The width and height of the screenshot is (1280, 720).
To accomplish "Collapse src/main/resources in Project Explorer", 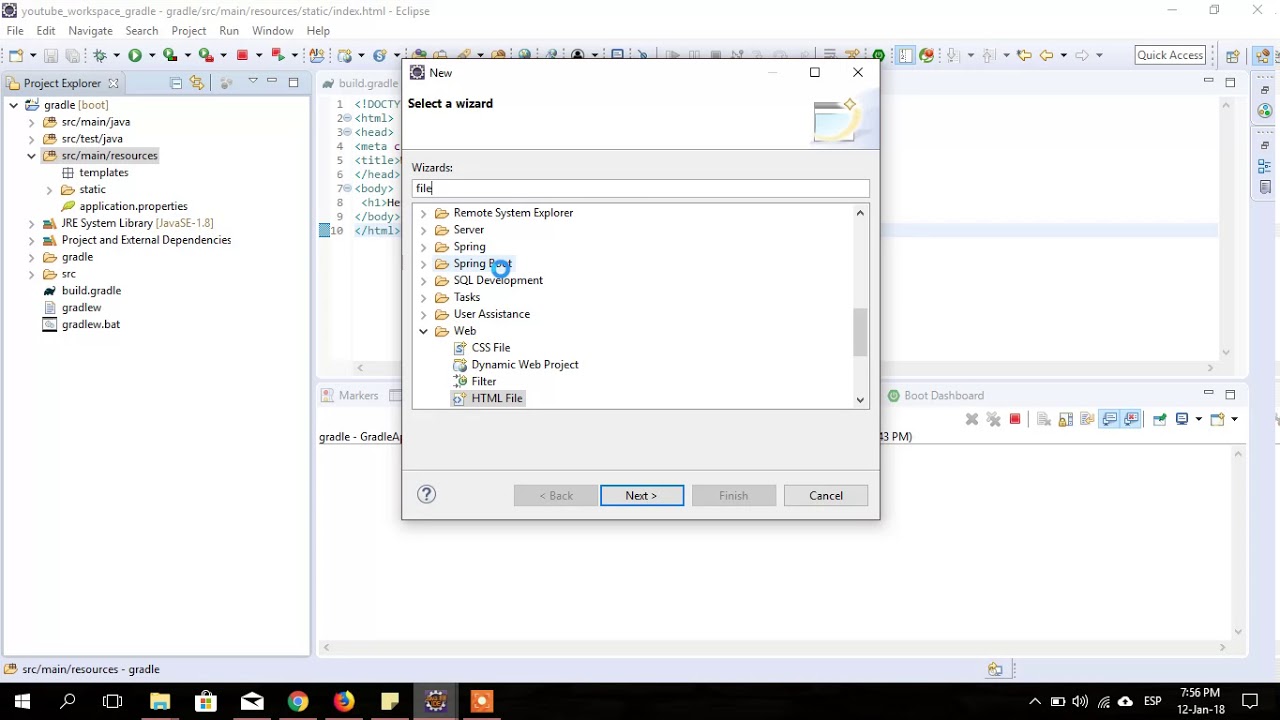I will point(31,156).
